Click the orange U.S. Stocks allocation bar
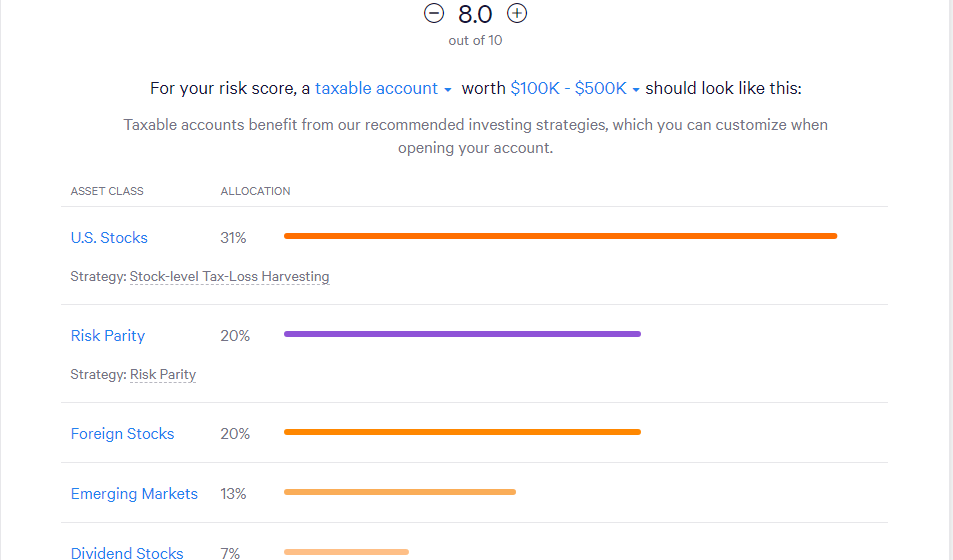 (x=560, y=236)
